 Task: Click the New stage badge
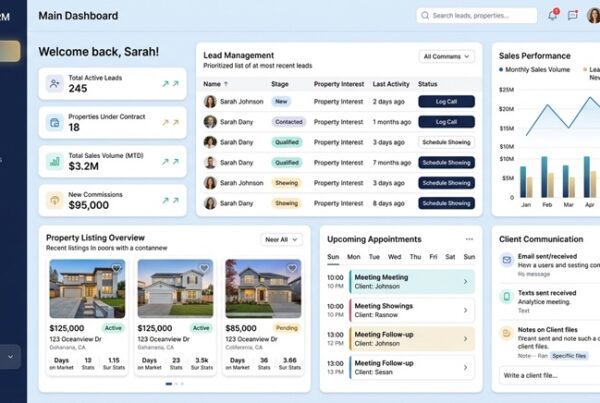[x=281, y=101]
